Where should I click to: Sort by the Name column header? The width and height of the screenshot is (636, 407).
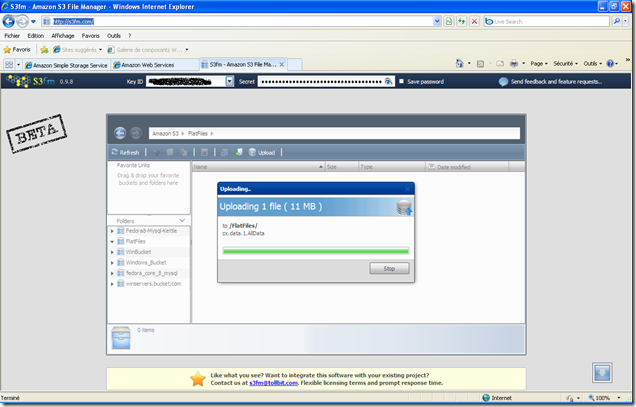click(x=258, y=166)
